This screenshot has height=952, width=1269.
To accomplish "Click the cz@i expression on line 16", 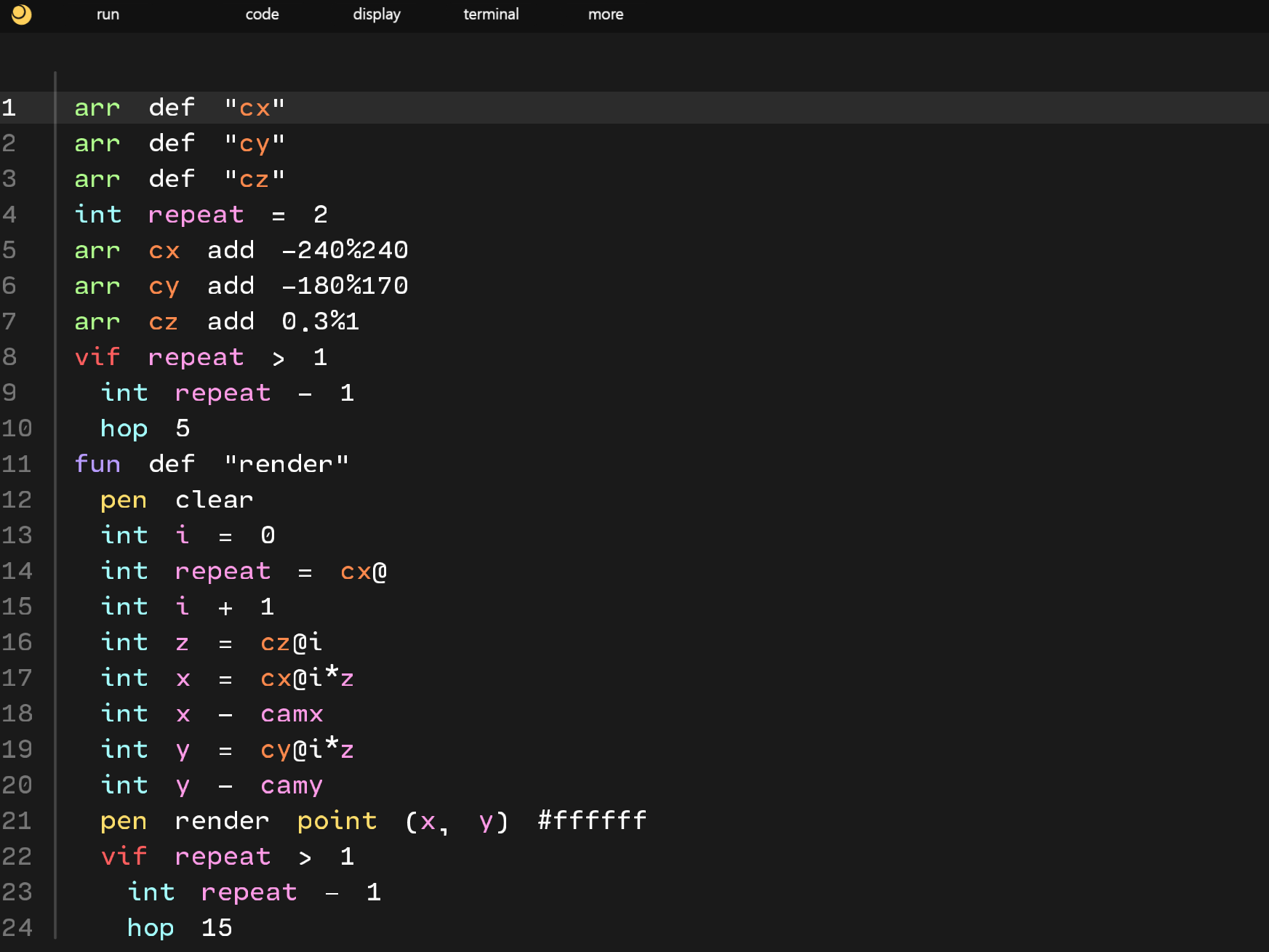I will point(291,643).
